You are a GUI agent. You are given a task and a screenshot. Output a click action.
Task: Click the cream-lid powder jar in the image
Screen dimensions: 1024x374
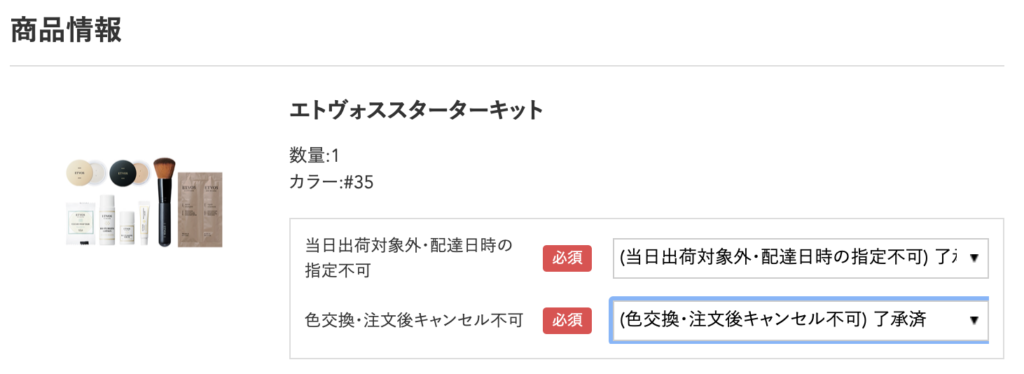tap(84, 173)
